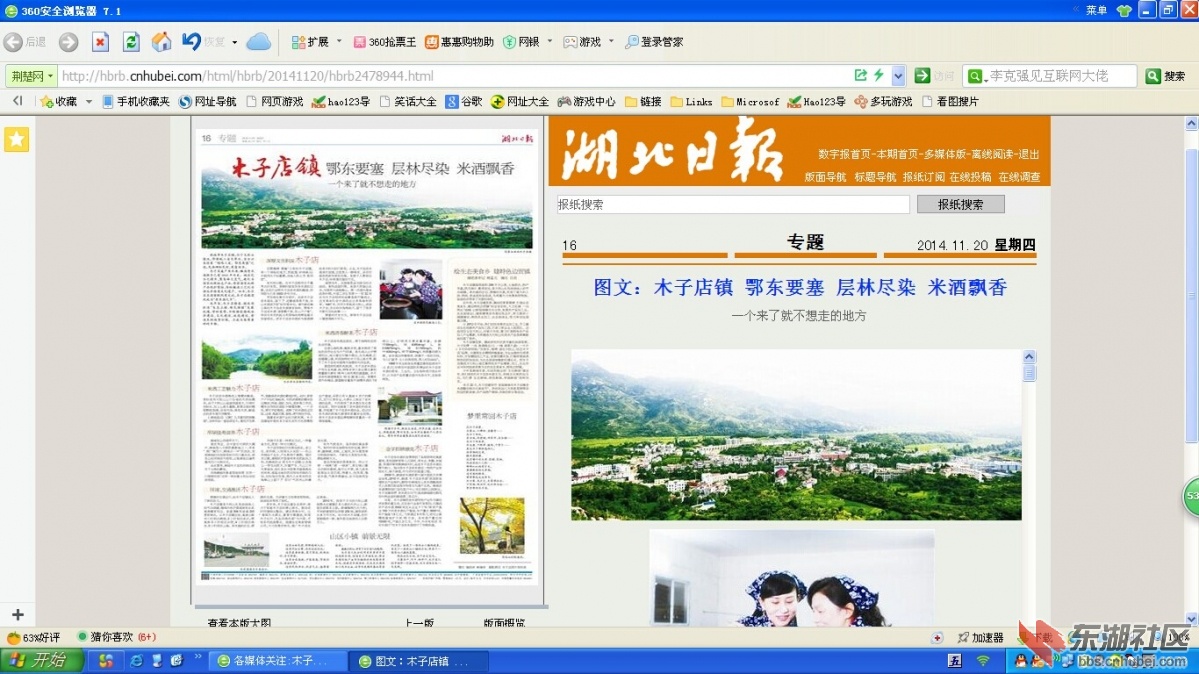Click the share page icon in address bar
Screen dimensions: 1199x674
coord(860,75)
